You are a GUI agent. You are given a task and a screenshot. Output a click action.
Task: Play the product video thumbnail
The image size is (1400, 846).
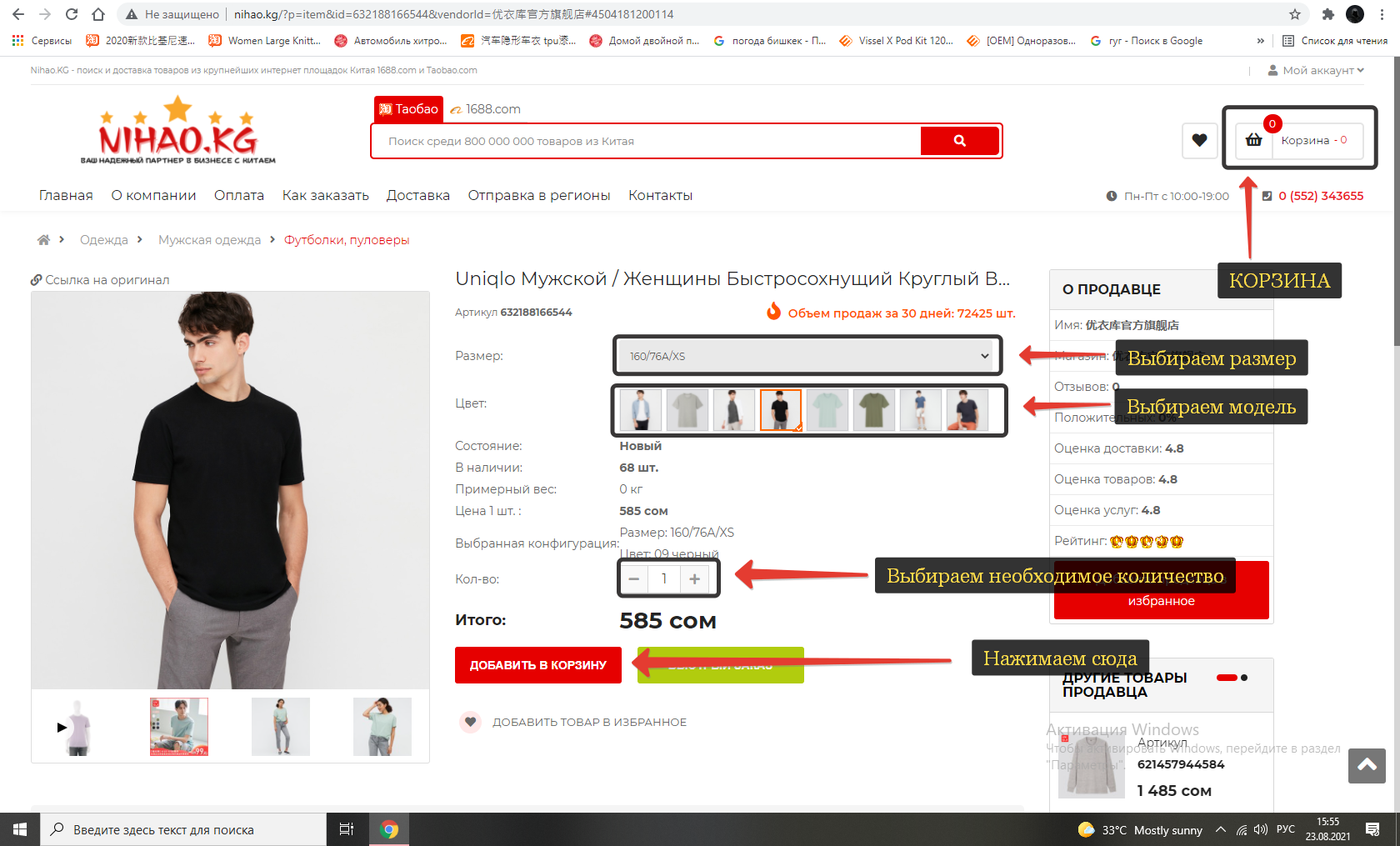click(x=62, y=727)
